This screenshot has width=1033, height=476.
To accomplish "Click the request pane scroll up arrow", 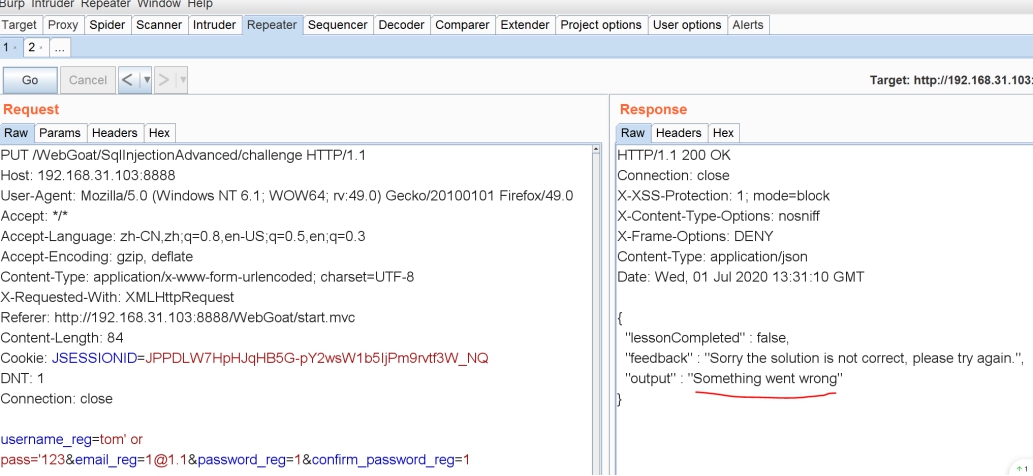I will 596,149.
